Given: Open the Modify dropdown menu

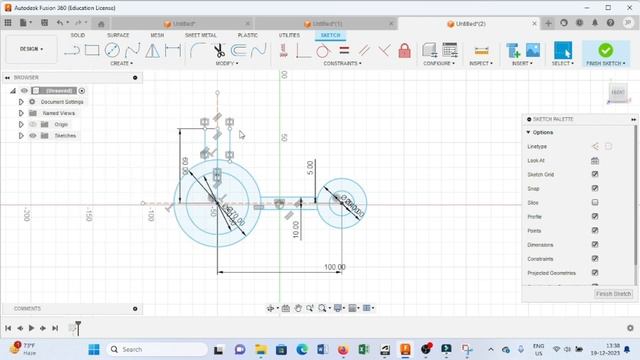Looking at the screenshot, I should coord(227,63).
